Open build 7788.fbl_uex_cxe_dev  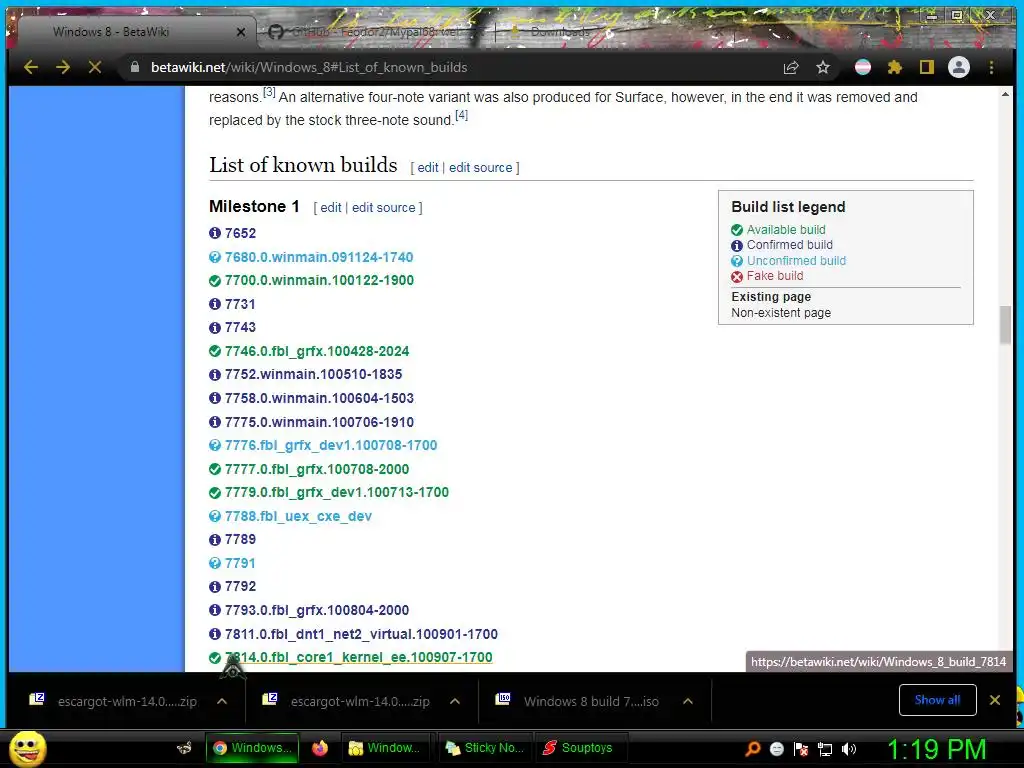(298, 516)
